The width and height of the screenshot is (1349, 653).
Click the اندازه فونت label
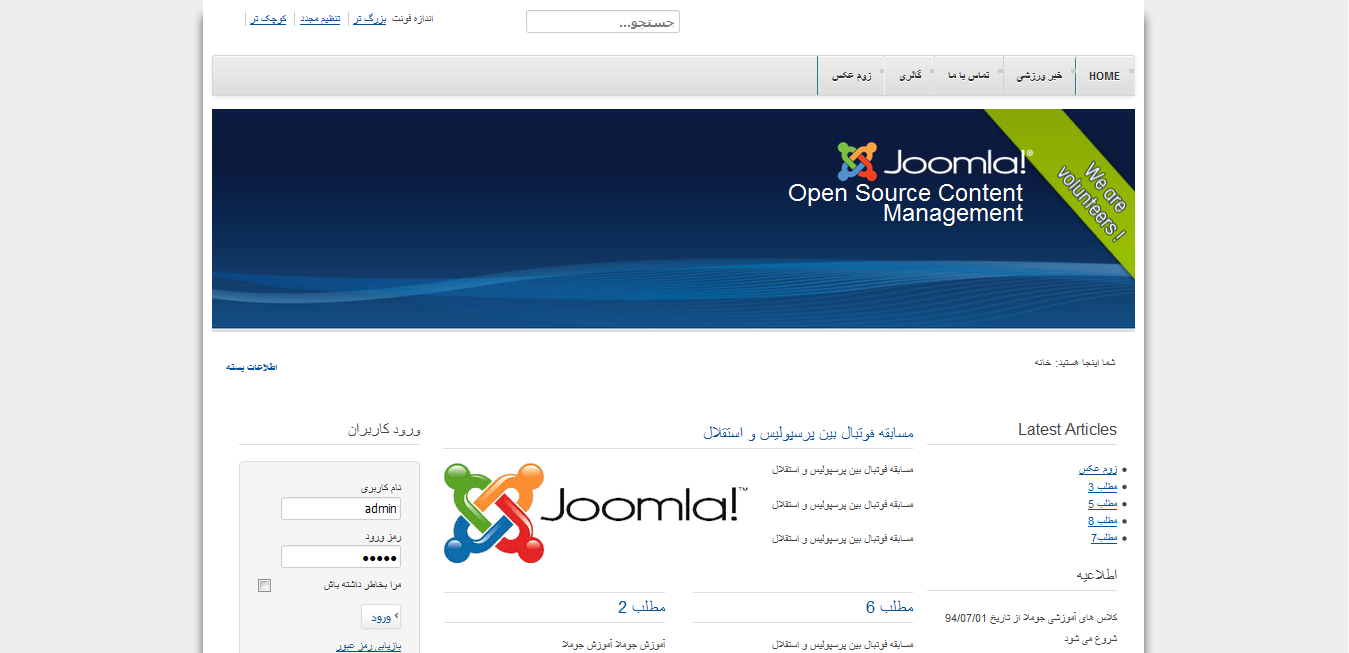413,19
